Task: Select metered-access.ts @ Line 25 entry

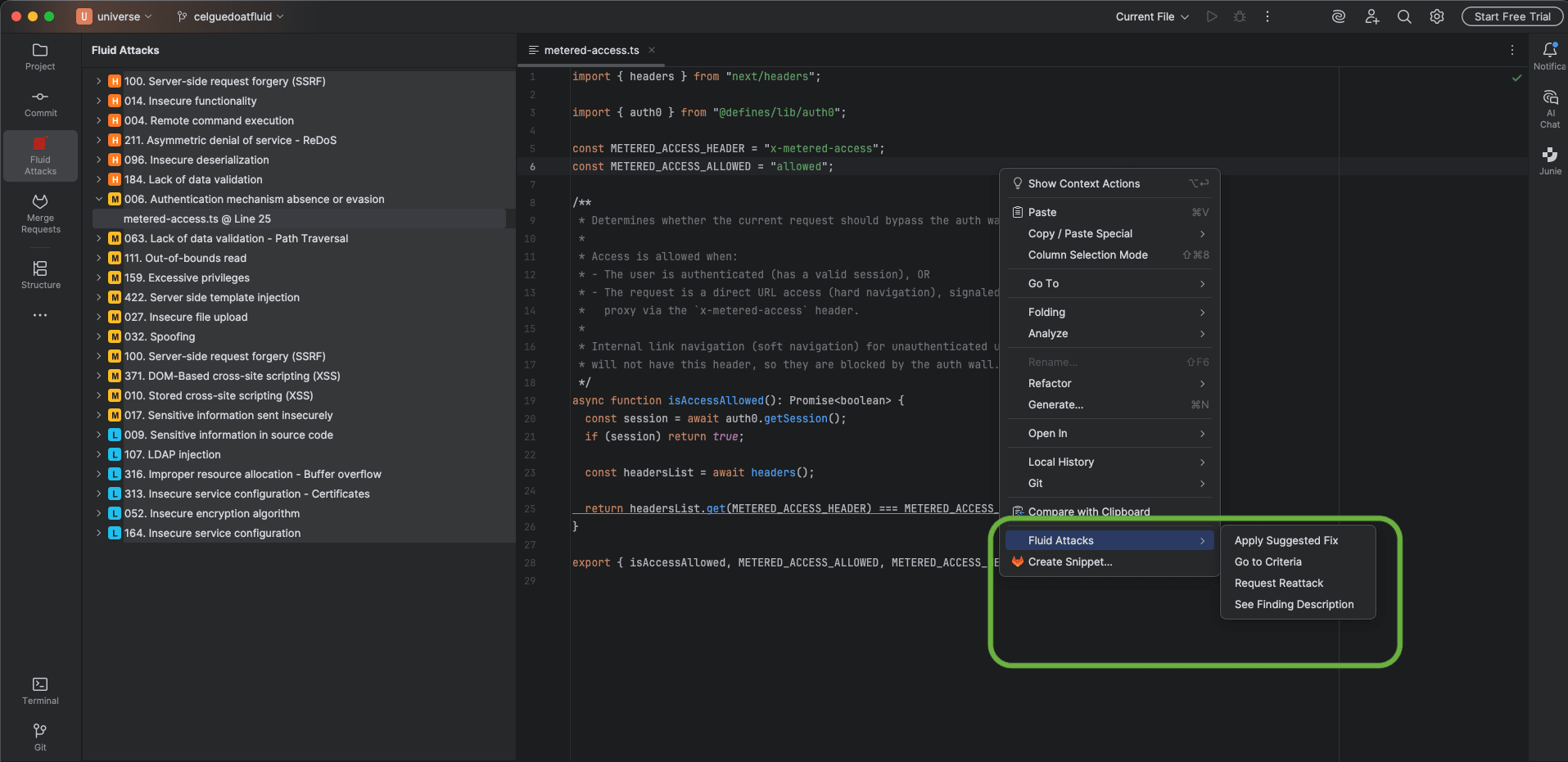Action: [x=299, y=219]
